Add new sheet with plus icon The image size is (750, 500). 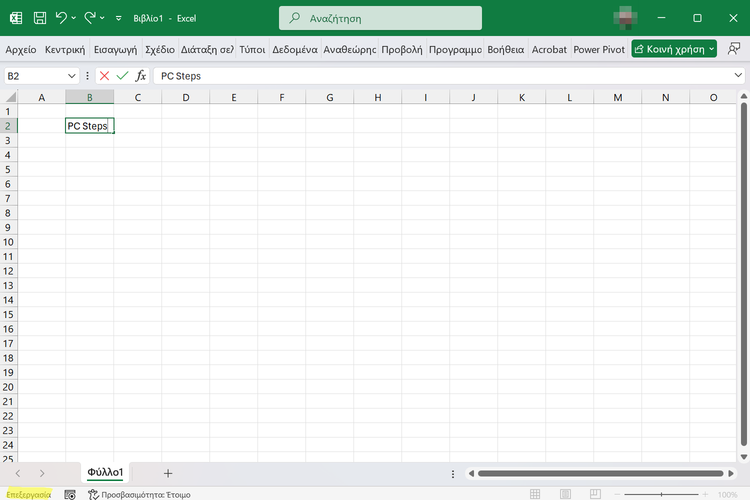[168, 472]
